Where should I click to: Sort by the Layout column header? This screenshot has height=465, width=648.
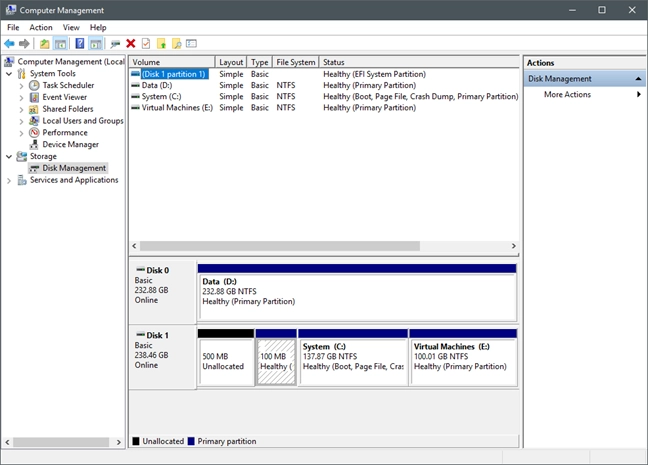(231, 62)
